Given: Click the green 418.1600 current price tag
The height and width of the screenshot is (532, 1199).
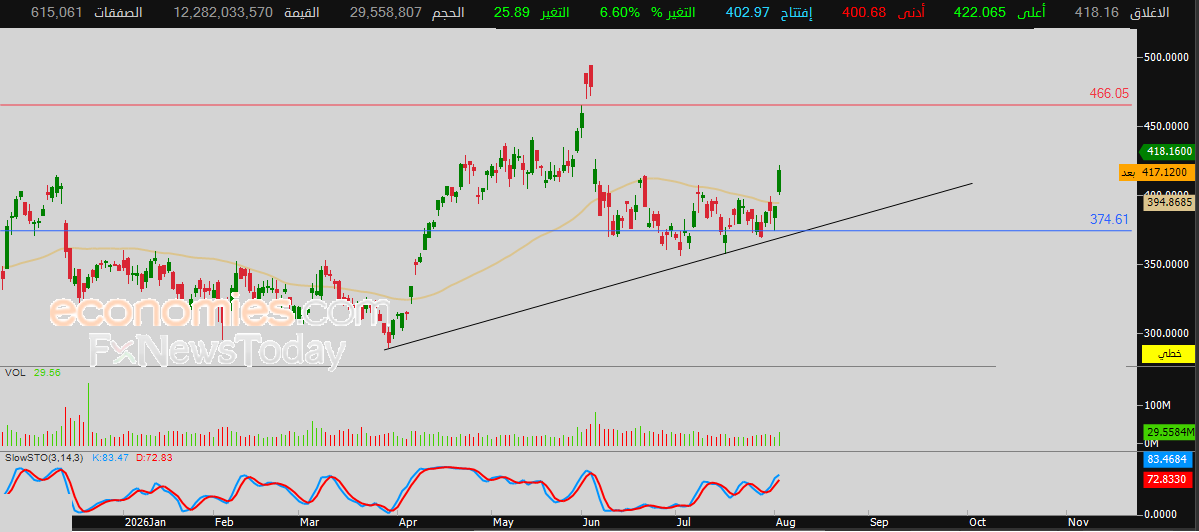Looking at the screenshot, I should 1166,151.
